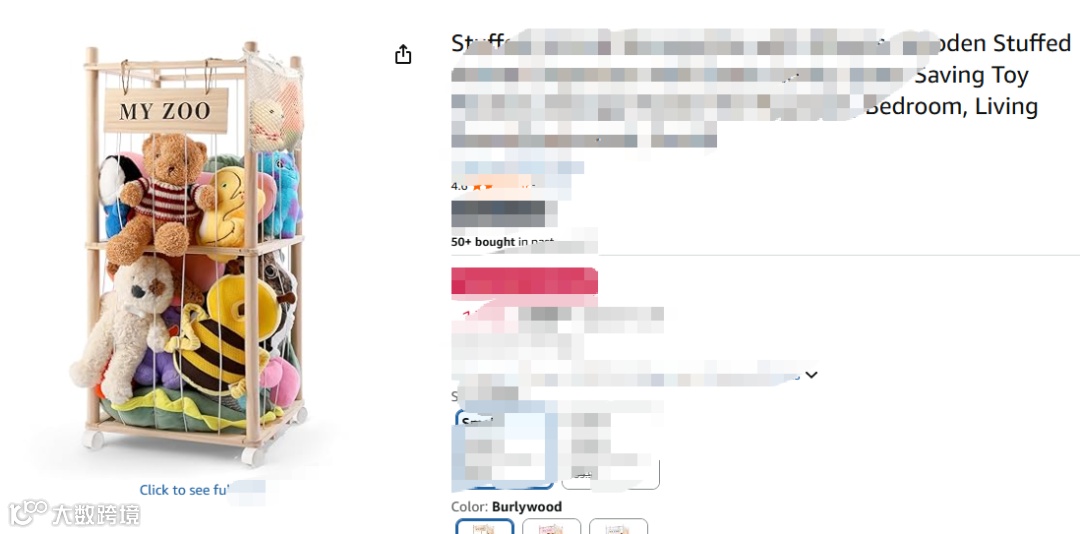
Task: Open the orange star rating popover
Action: pos(501,187)
